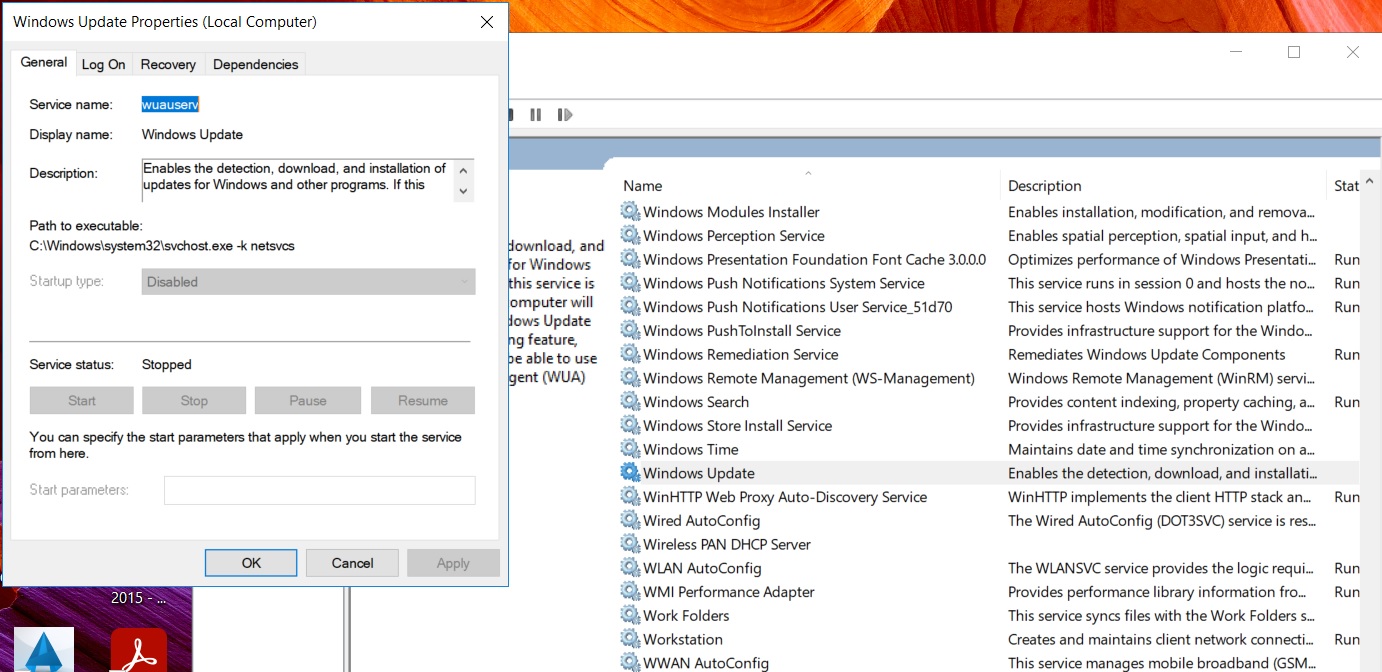Viewport: 1382px width, 672px height.
Task: Select the Windows Time row
Action: [x=988, y=449]
